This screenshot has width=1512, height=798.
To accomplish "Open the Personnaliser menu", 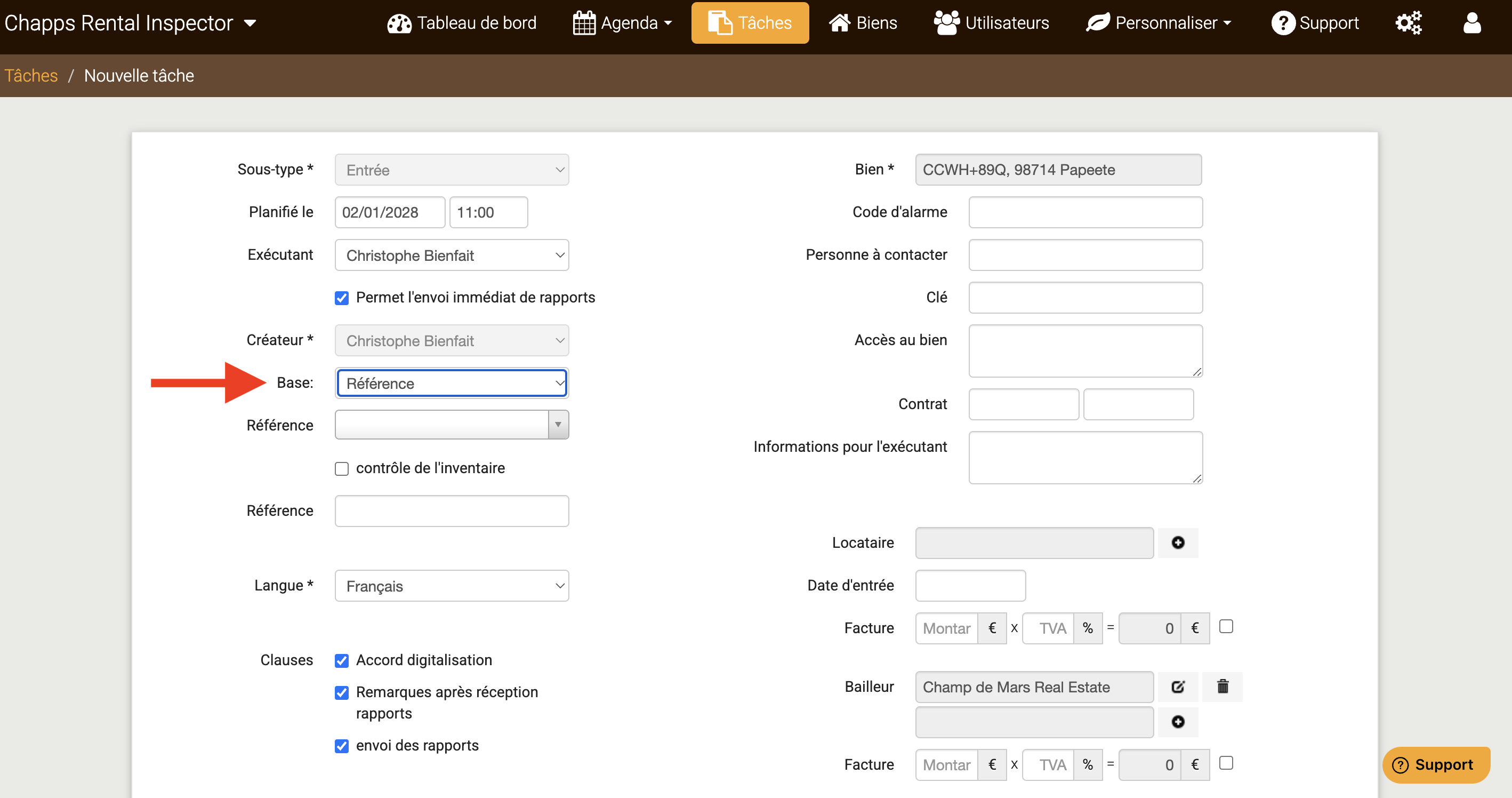I will click(x=1158, y=23).
